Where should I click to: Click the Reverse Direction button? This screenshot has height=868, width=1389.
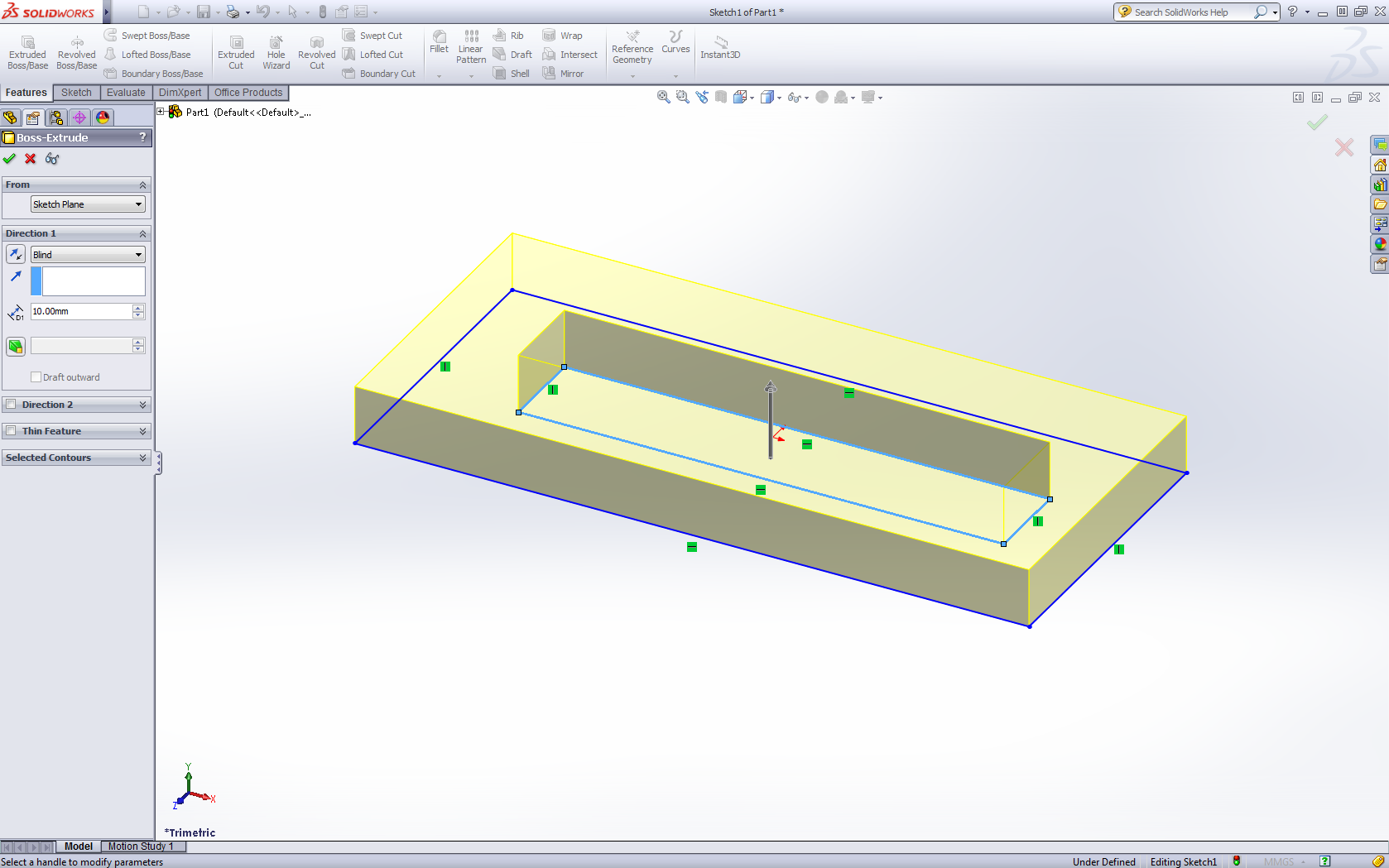click(x=16, y=255)
